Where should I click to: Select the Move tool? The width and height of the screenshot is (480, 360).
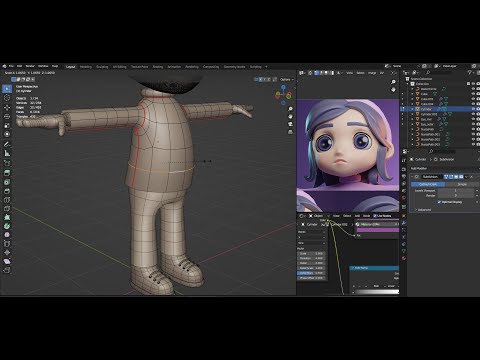point(7,107)
